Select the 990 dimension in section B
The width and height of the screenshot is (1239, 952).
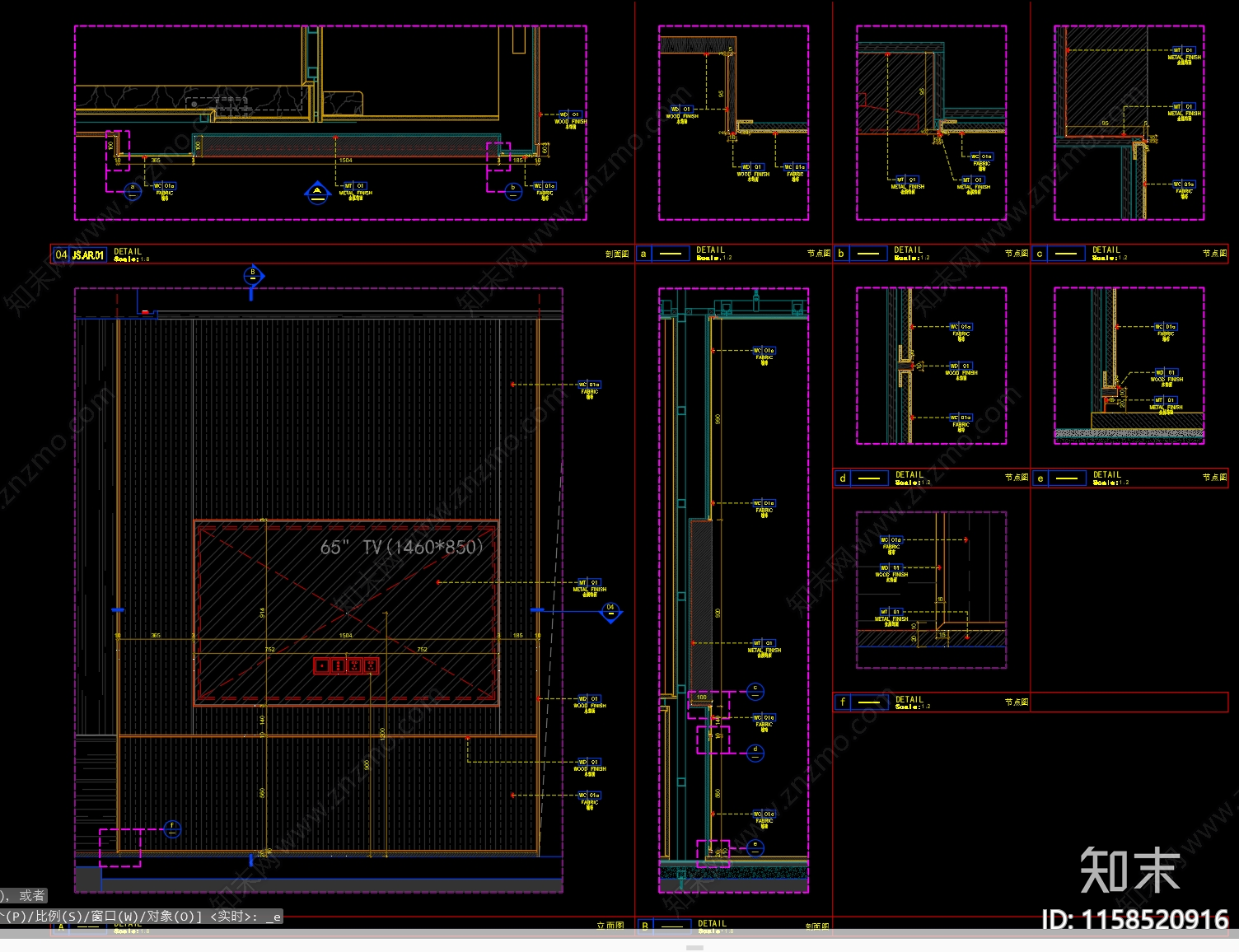pyautogui.click(x=718, y=420)
